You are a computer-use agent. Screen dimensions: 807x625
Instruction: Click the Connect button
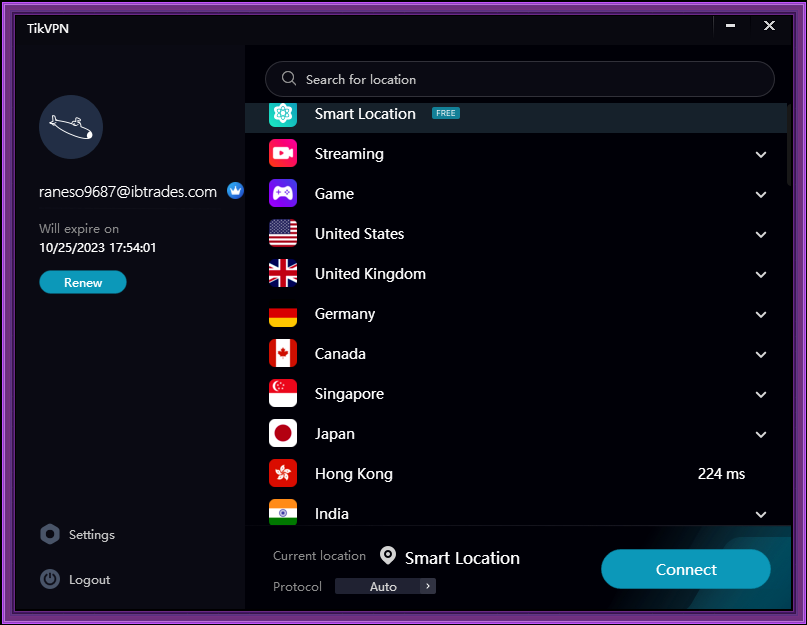[x=686, y=569]
